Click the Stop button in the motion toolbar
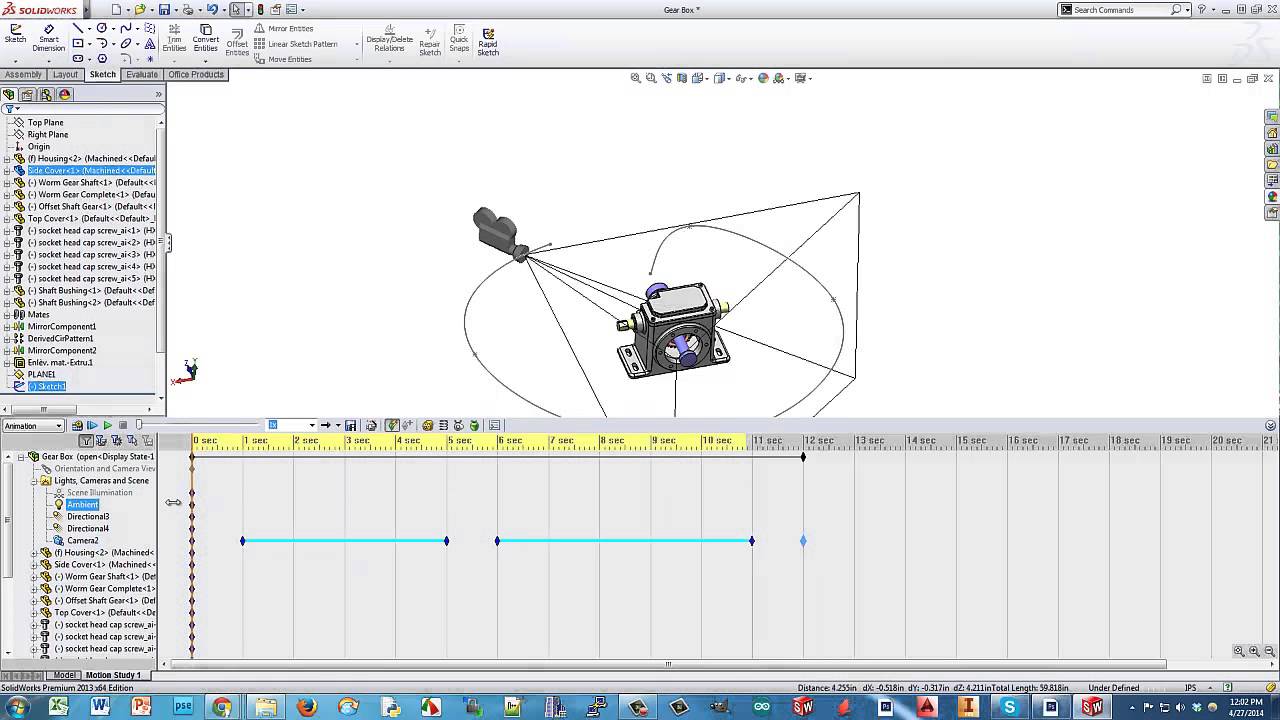The image size is (1280, 720). click(x=123, y=426)
